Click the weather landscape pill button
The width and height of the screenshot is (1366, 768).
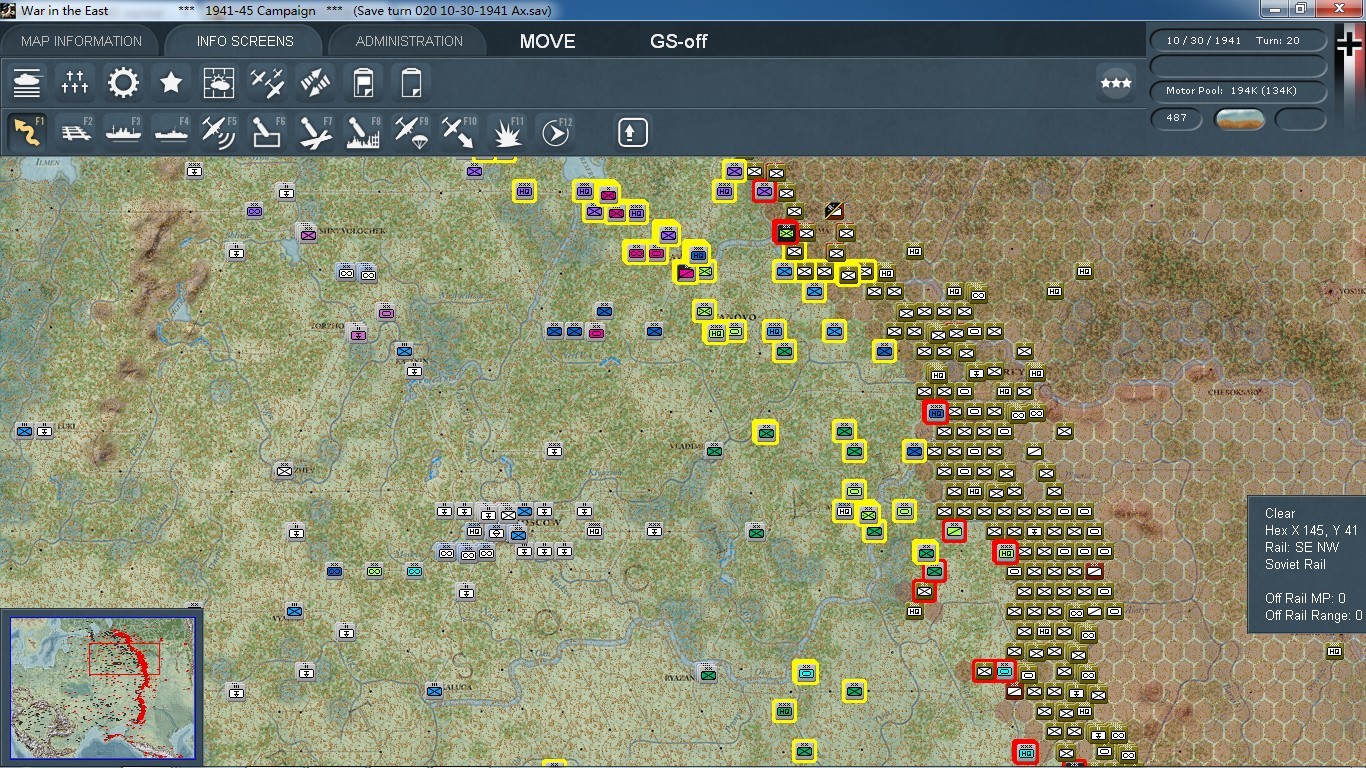pos(1240,119)
